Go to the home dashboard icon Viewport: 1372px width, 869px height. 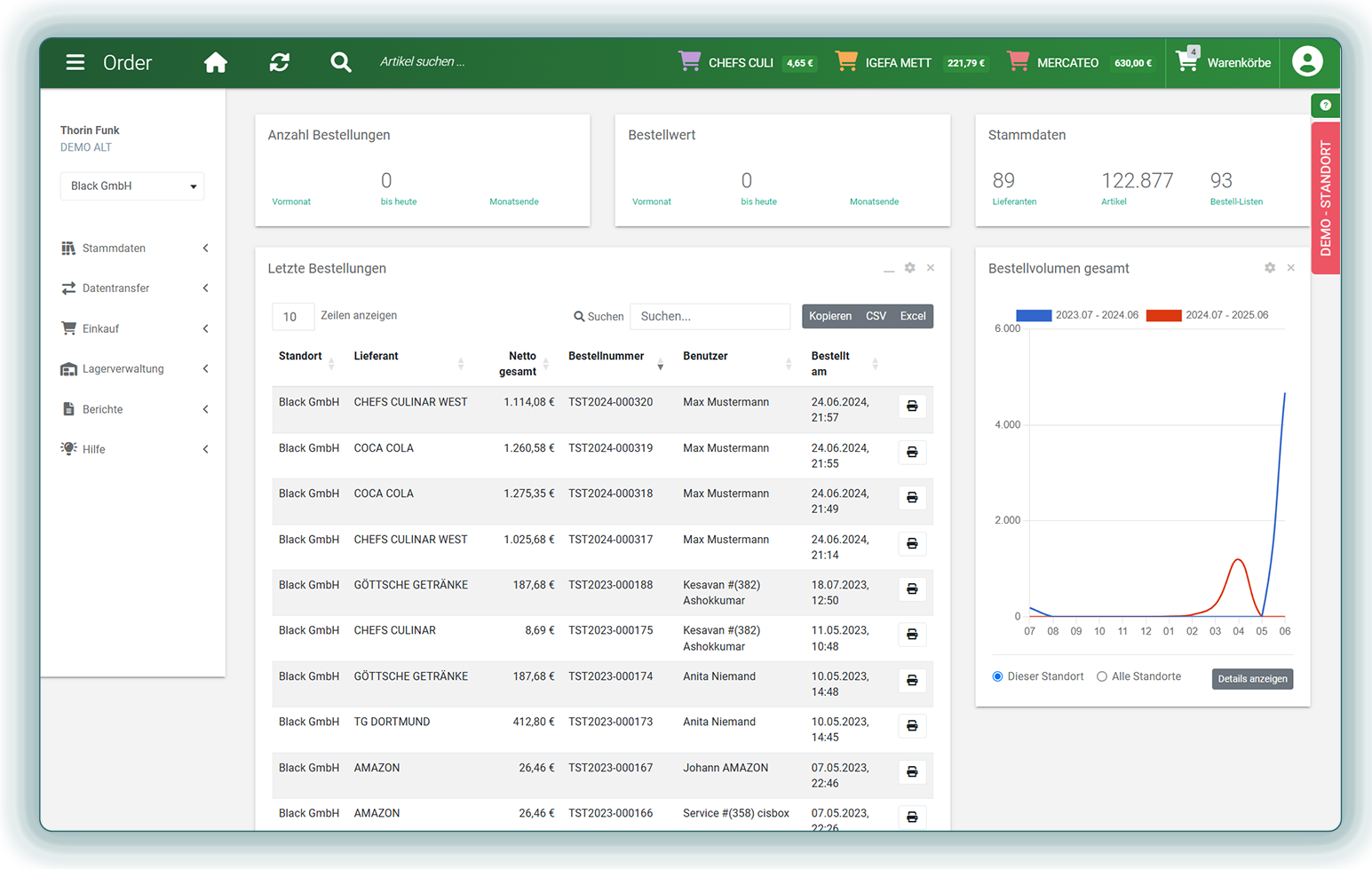coord(215,62)
